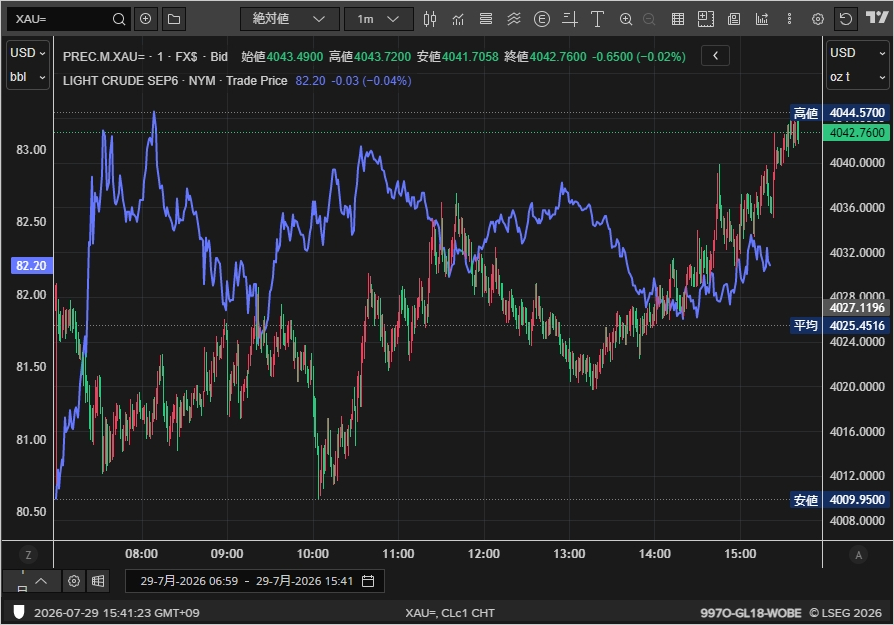Open chart settings gear in top toolbar
894x625 pixels.
(x=818, y=19)
